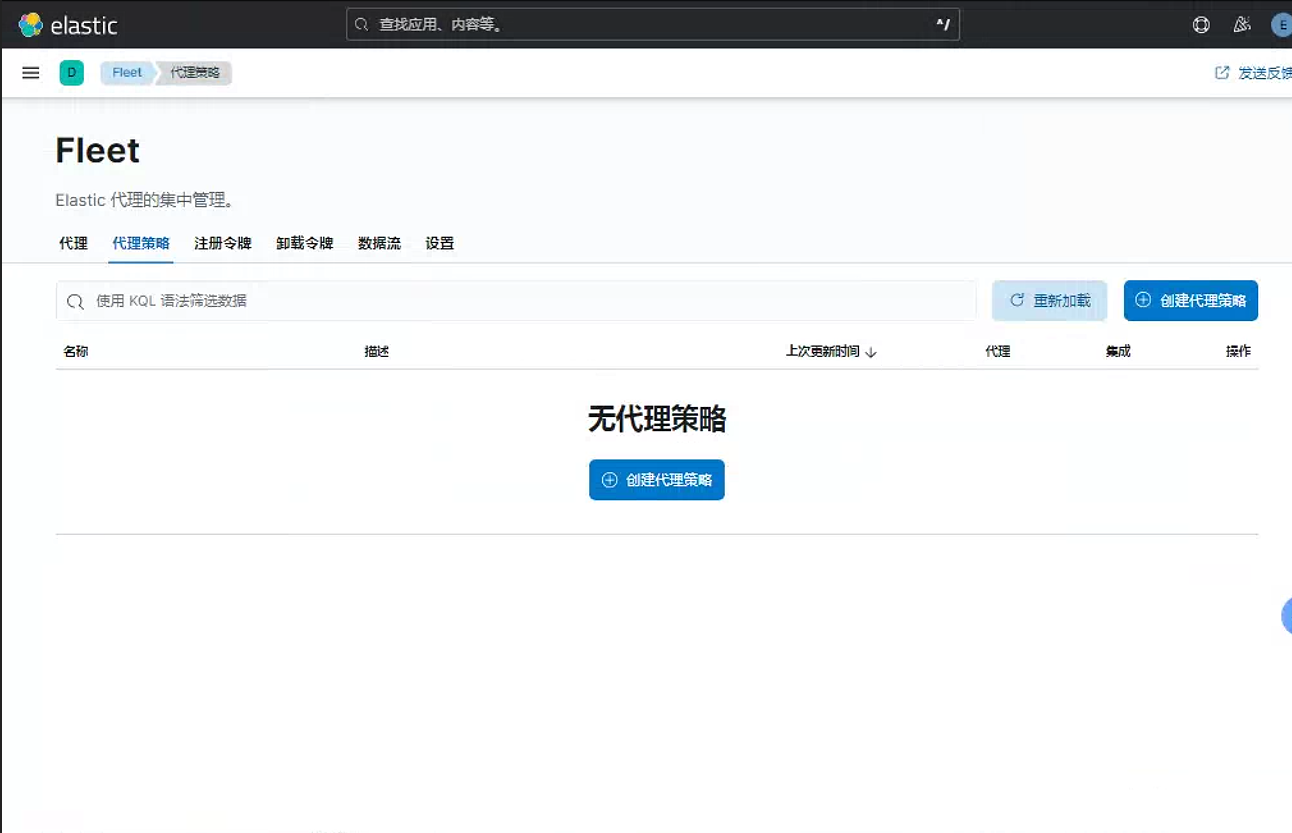This screenshot has width=1292, height=833.
Task: Sort by 上次更新时间 arrow icon
Action: 871,352
